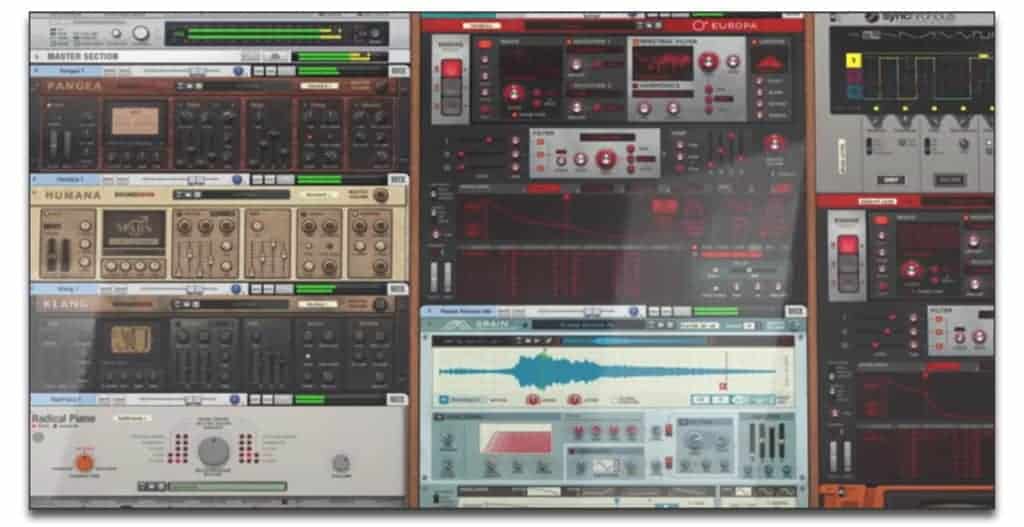This screenshot has height=527, width=1024.
Task: Click Europa's red master volume knob
Action: point(775,144)
